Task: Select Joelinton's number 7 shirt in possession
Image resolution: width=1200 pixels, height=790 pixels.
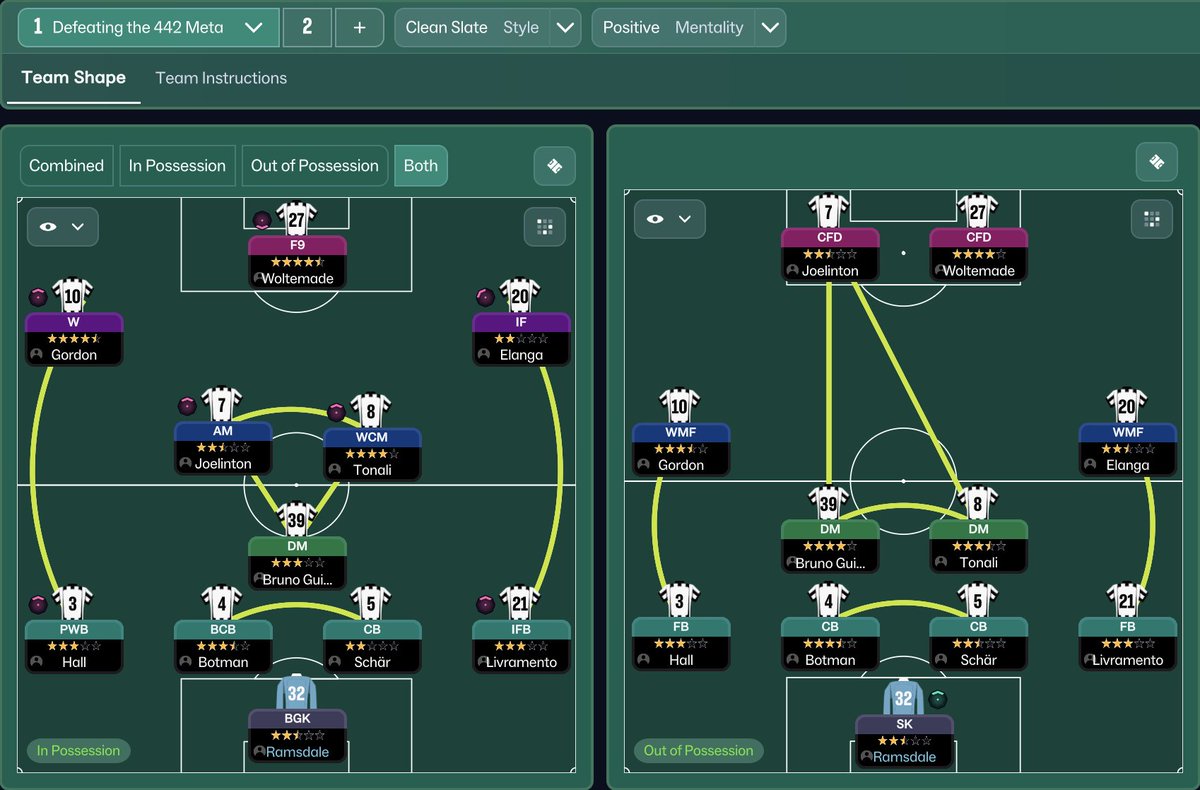Action: point(222,405)
